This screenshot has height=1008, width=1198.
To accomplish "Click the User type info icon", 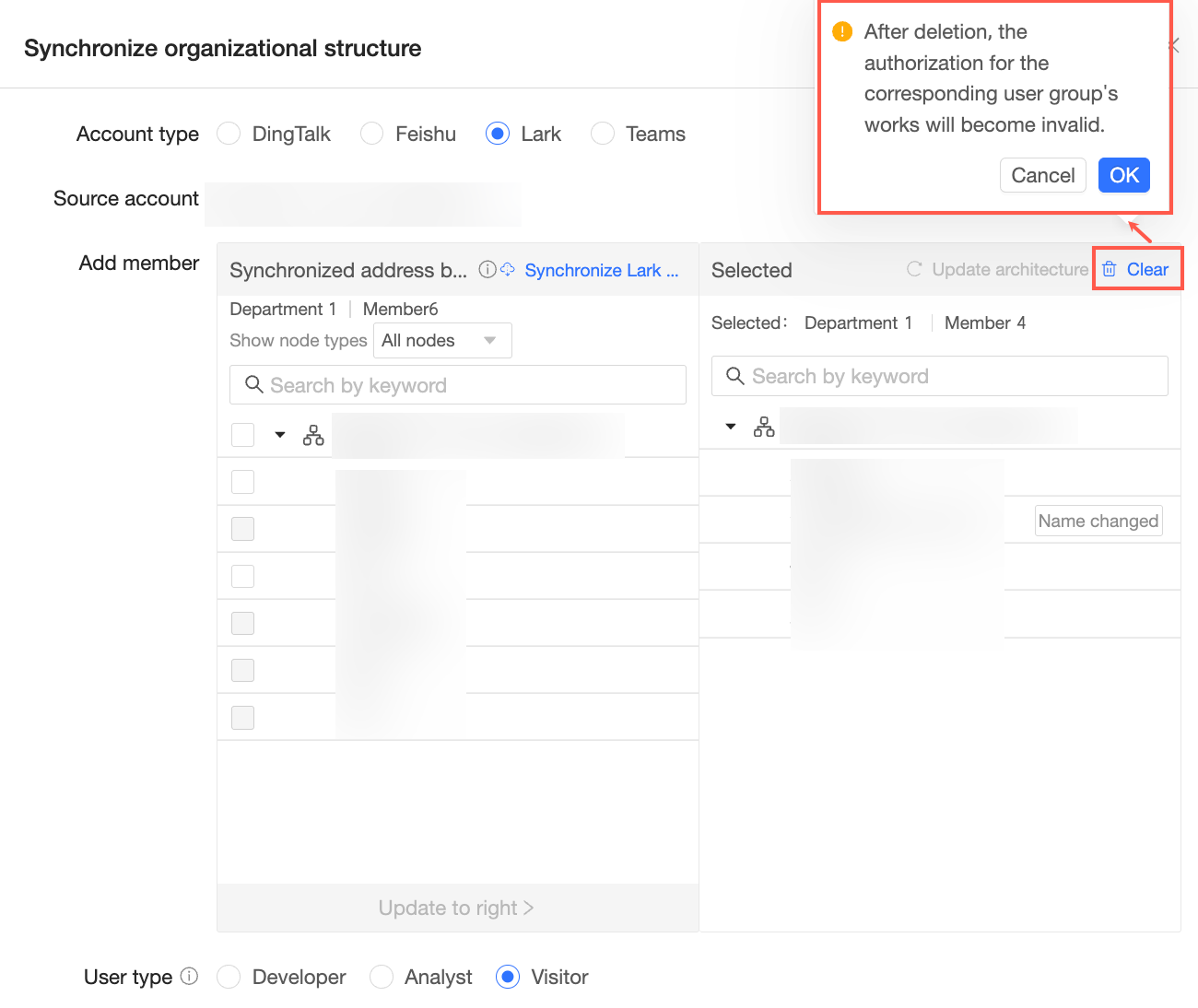I will click(189, 976).
